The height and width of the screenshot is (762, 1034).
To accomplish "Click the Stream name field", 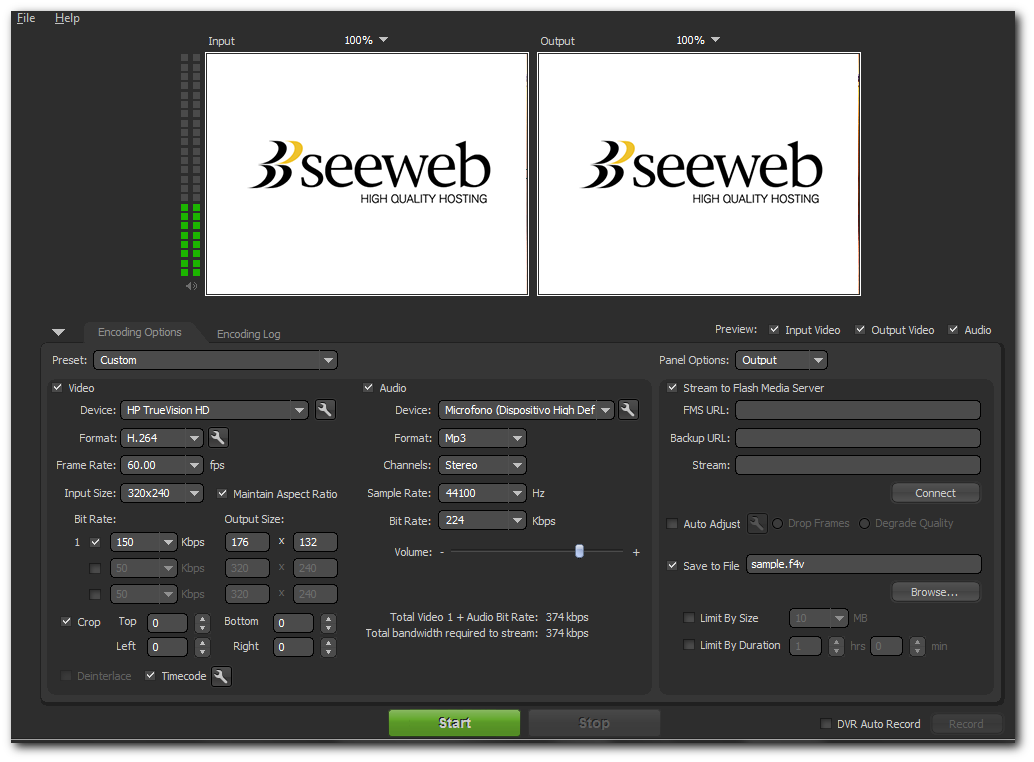I will [858, 465].
